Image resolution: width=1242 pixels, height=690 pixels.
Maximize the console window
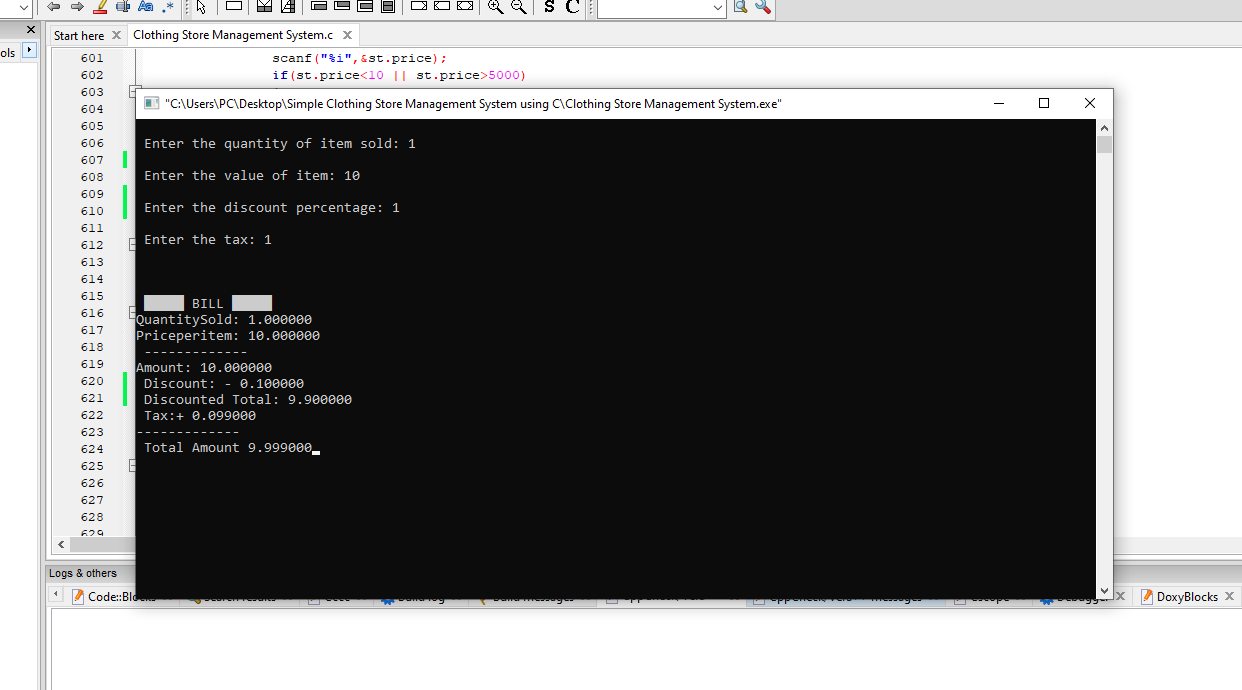click(1044, 103)
